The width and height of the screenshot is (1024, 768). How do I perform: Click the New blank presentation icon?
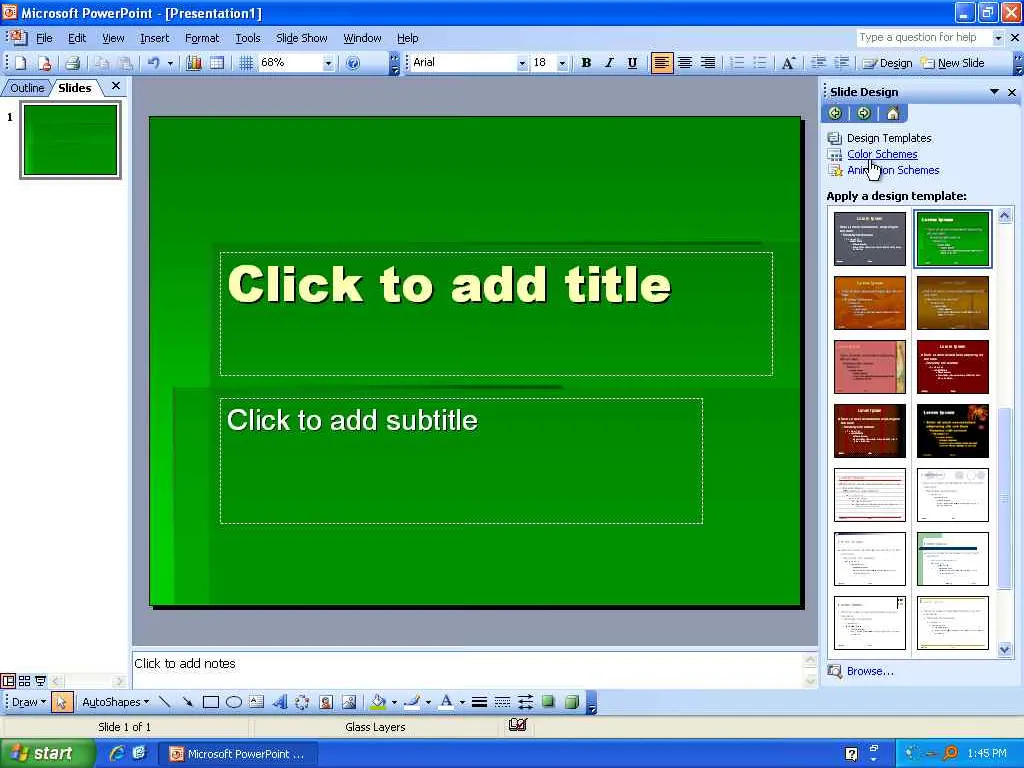click(x=21, y=63)
